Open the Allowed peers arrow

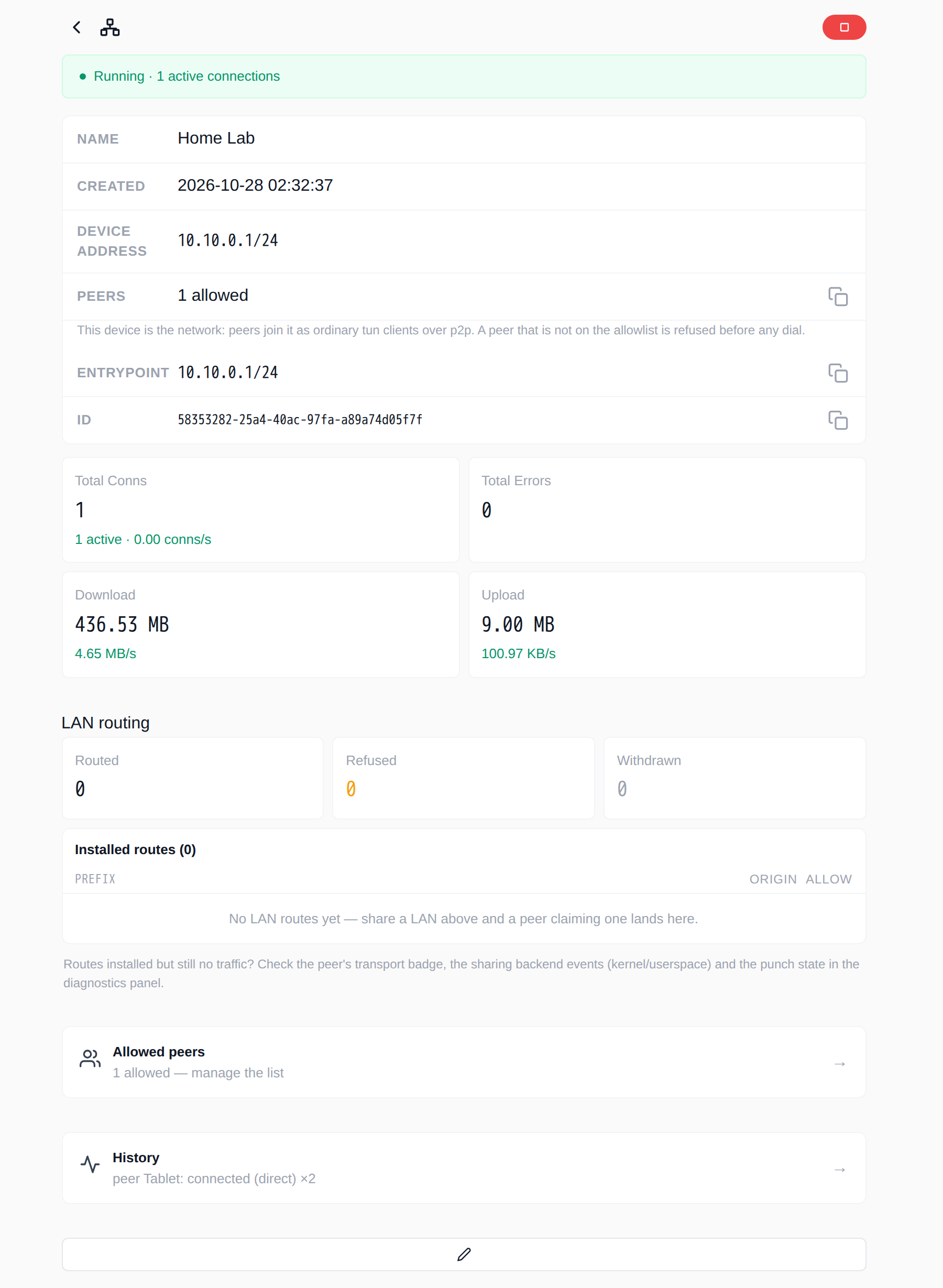pos(839,1064)
